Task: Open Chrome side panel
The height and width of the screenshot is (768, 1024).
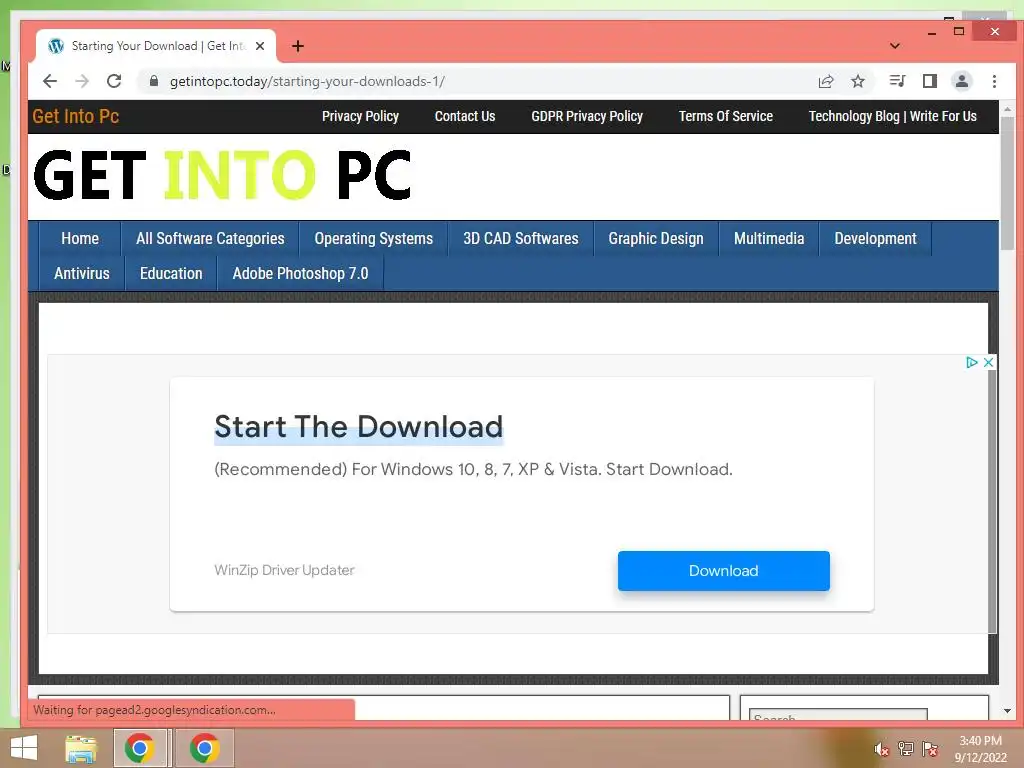Action: click(x=929, y=81)
